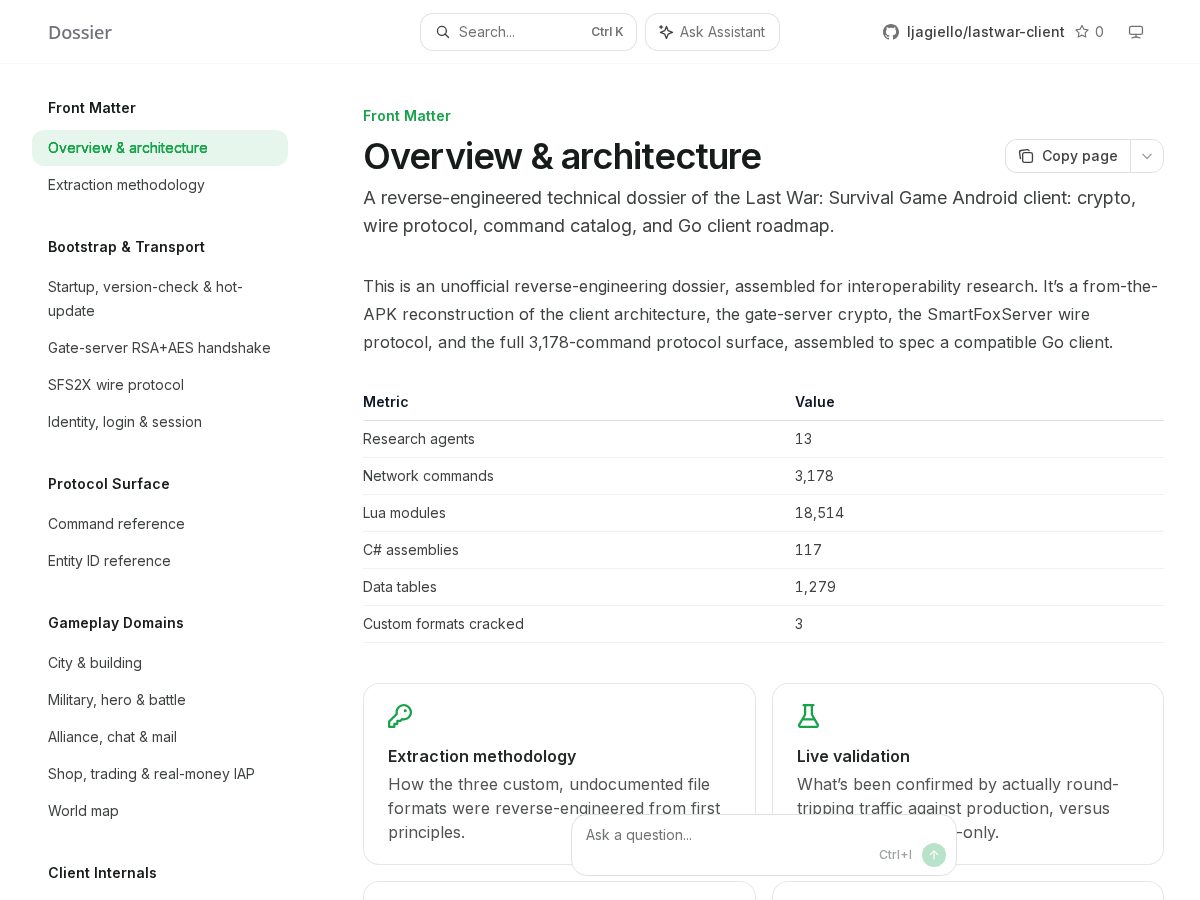Open Identity, login & session page

(160, 422)
